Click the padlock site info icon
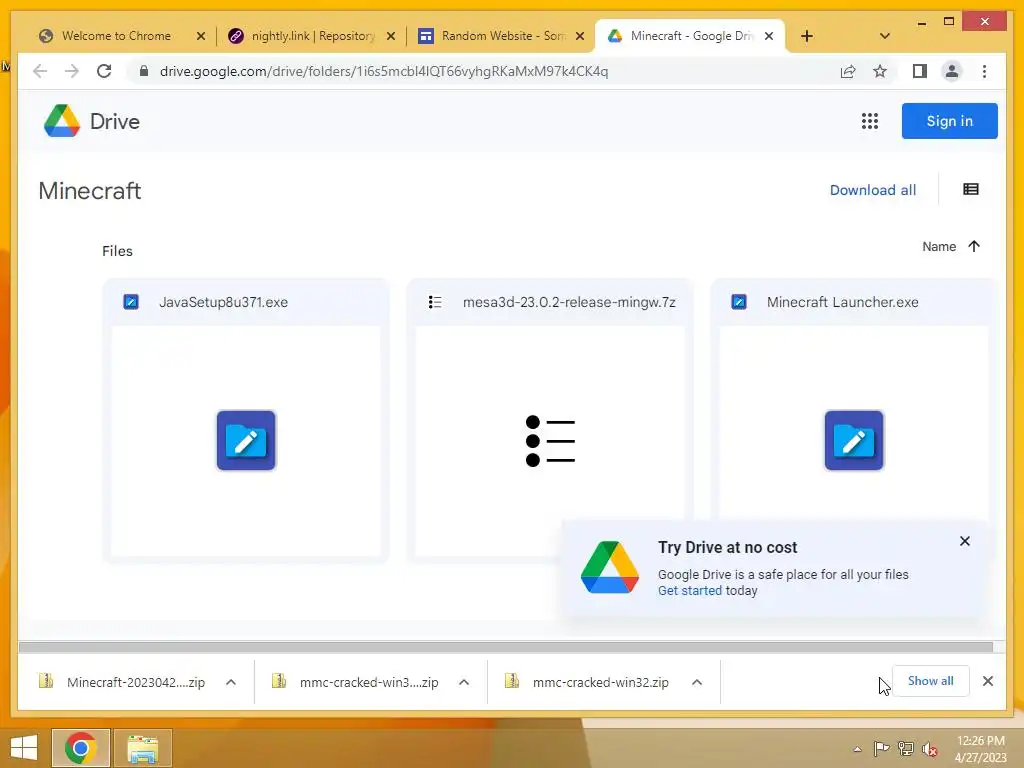Viewport: 1024px width, 768px height. 144,71
